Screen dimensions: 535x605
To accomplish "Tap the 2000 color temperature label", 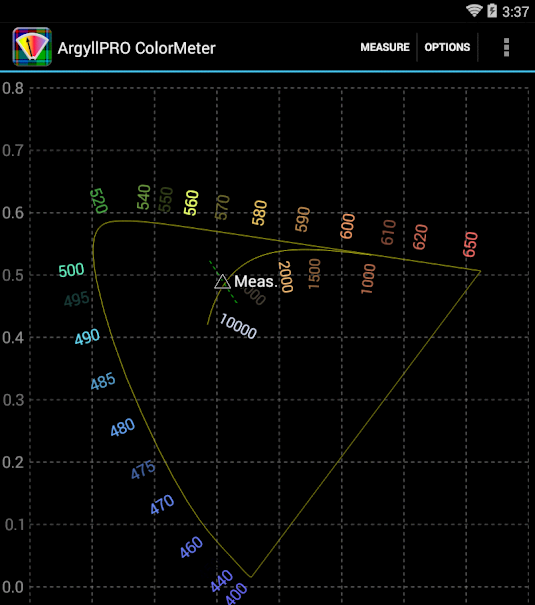I will [x=286, y=277].
